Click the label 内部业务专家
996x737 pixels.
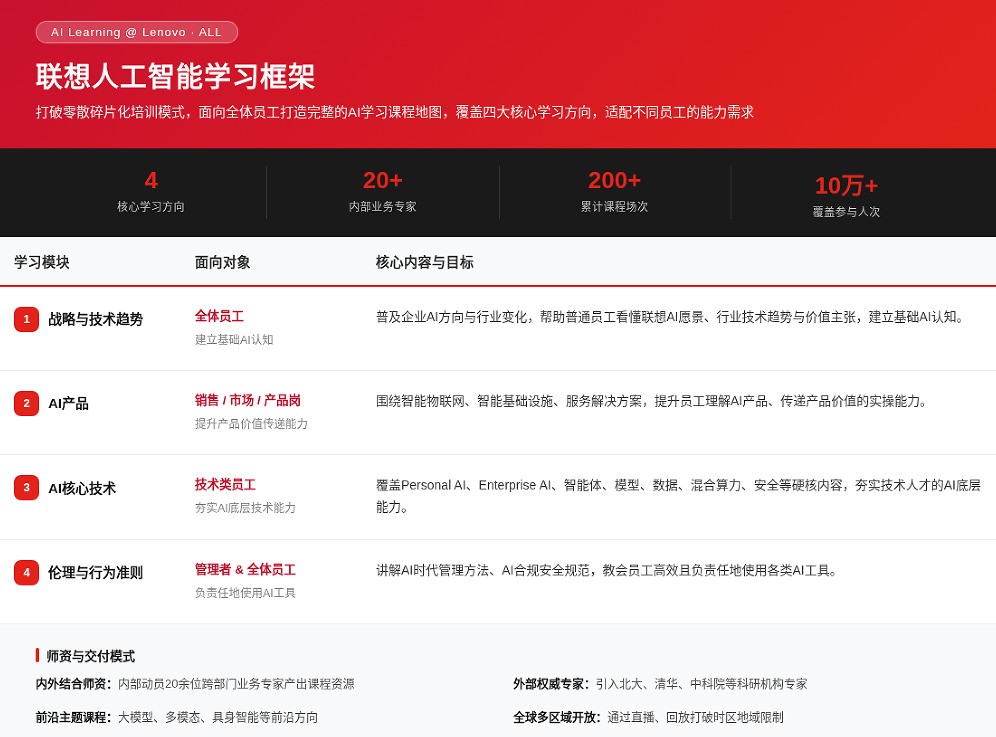click(x=382, y=206)
